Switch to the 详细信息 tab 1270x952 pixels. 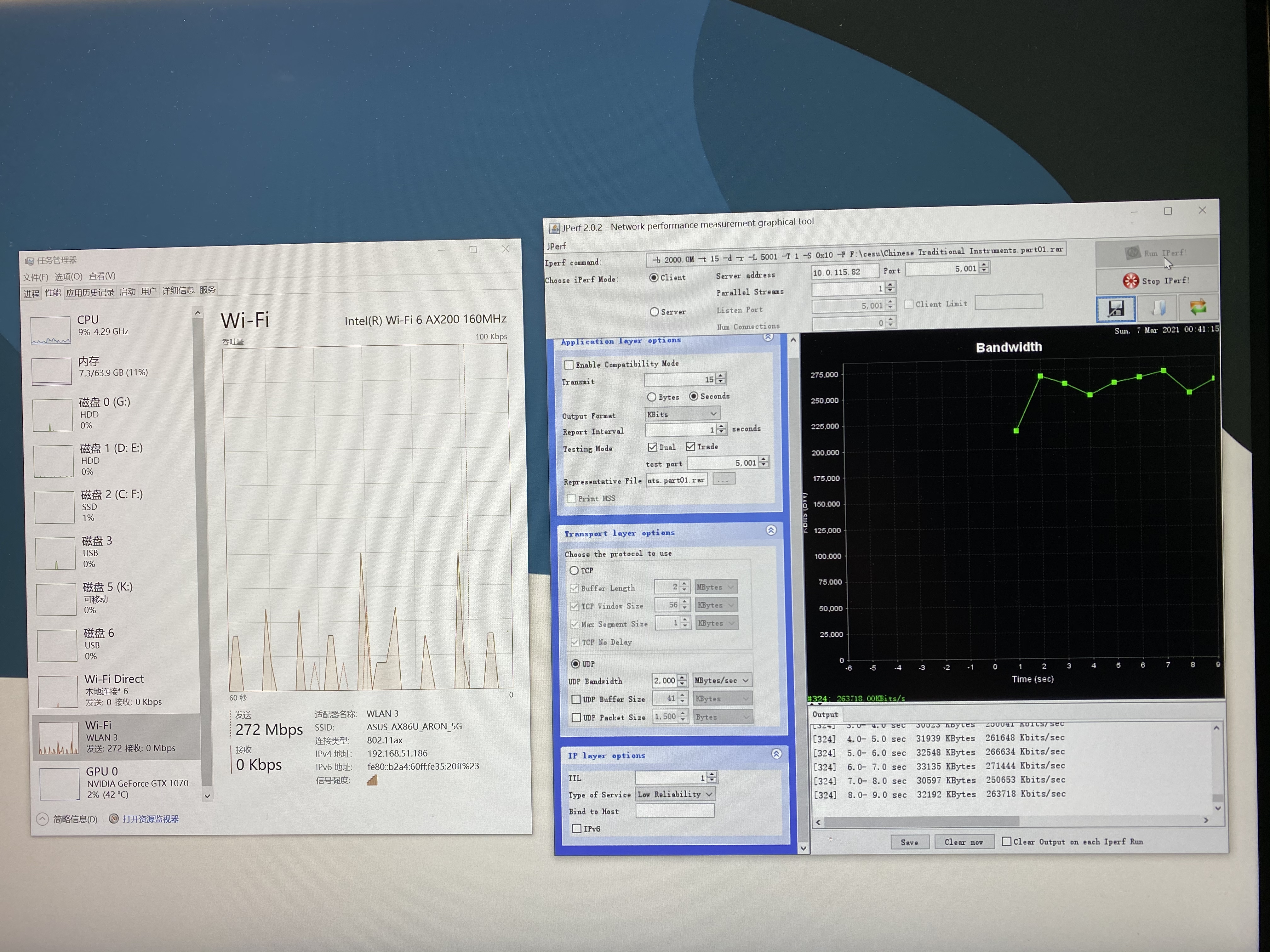click(178, 291)
